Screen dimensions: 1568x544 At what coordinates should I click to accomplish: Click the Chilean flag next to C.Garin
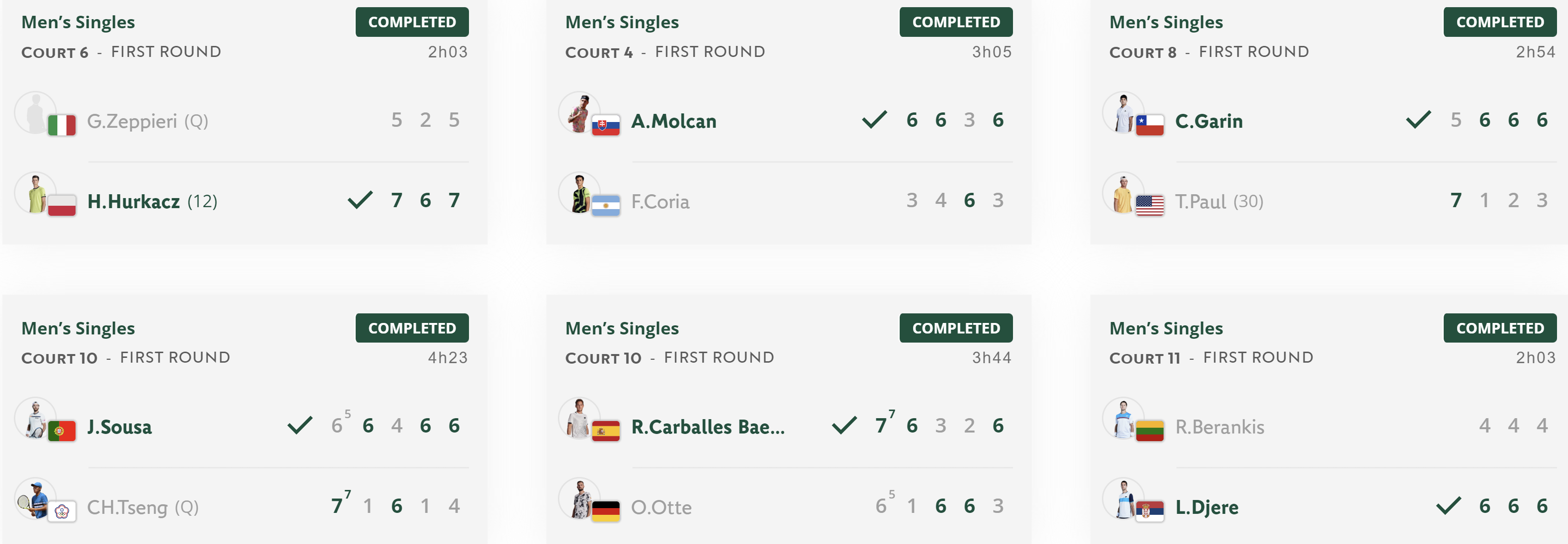[x=1150, y=125]
